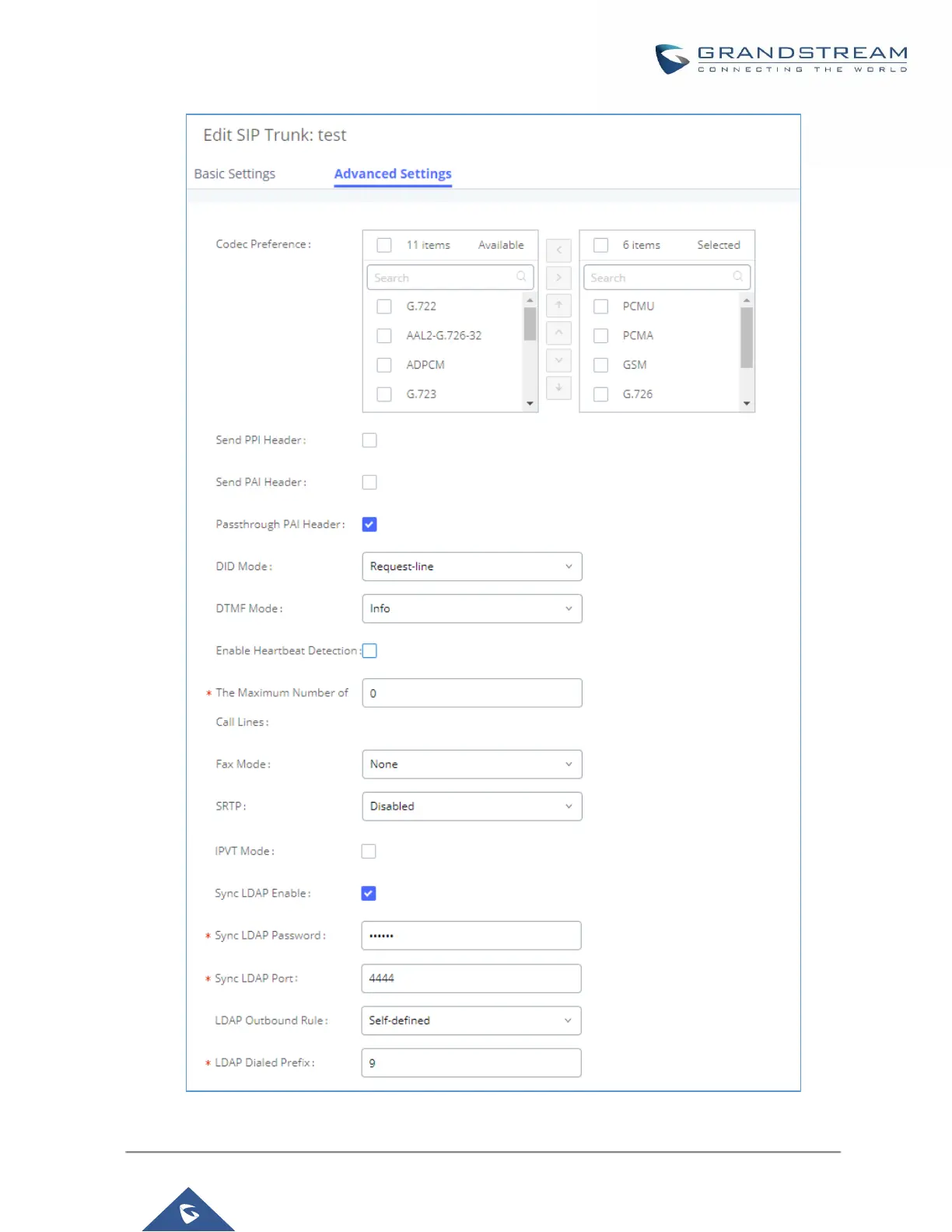The image size is (952, 1232).
Task: Check the G.726 codec
Action: 600,394
